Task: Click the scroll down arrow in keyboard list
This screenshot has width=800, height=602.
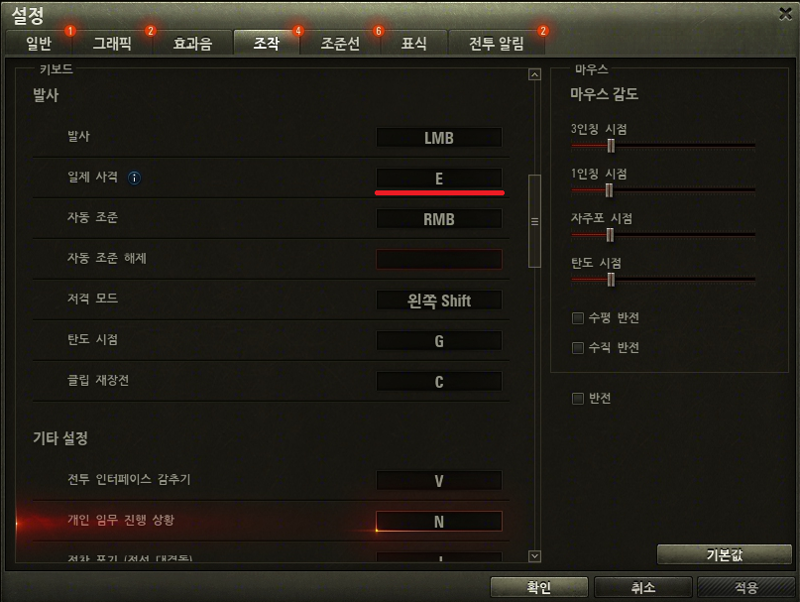Action: click(534, 556)
